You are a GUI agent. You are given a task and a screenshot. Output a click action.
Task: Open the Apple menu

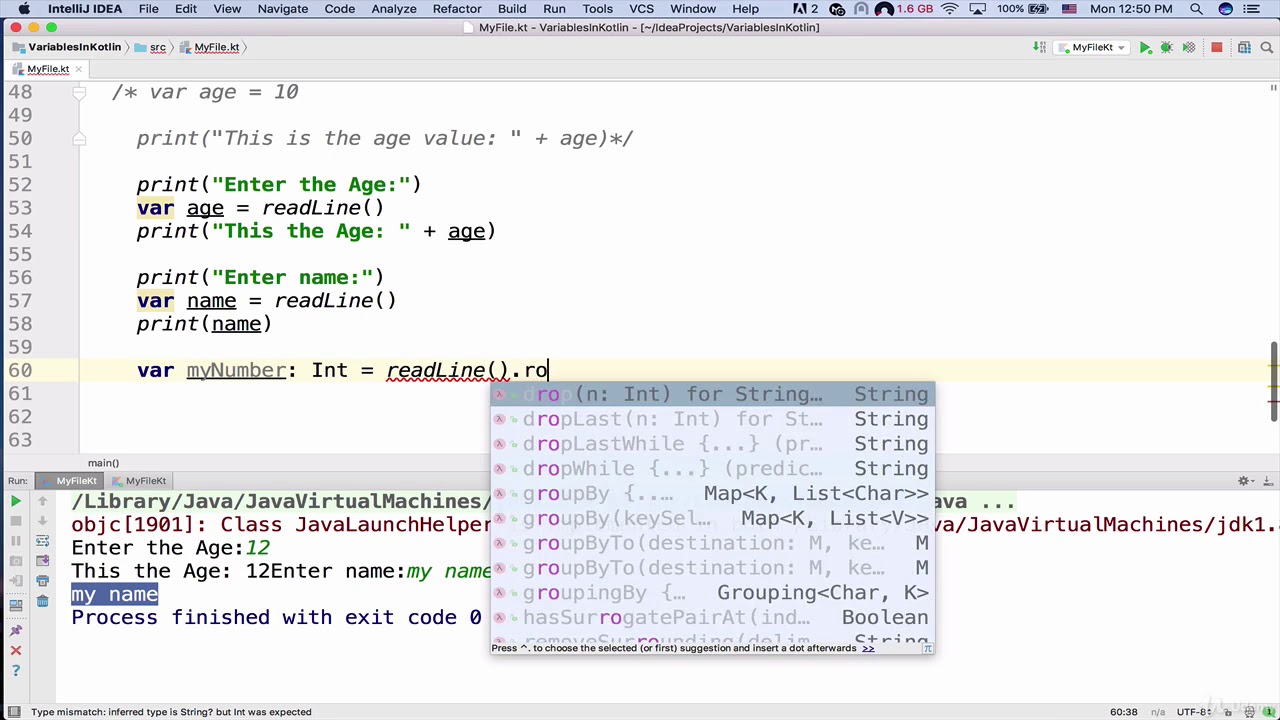(x=23, y=9)
